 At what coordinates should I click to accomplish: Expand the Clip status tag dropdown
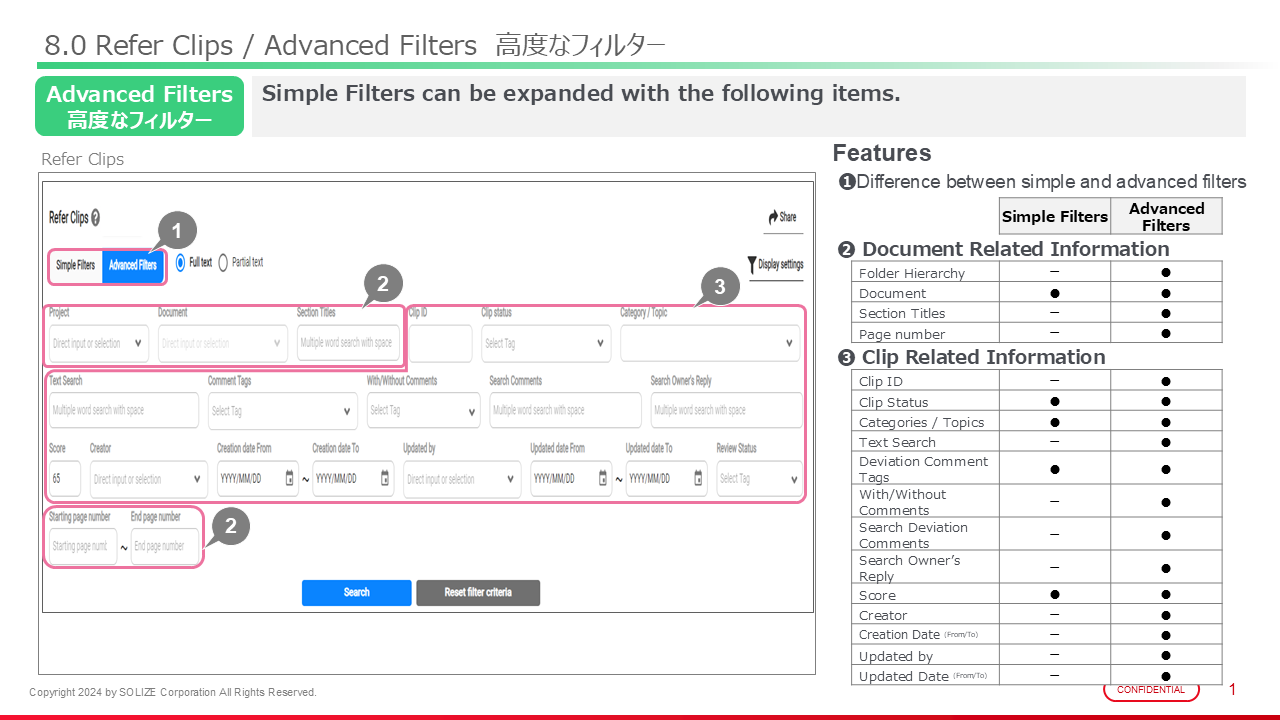click(545, 343)
